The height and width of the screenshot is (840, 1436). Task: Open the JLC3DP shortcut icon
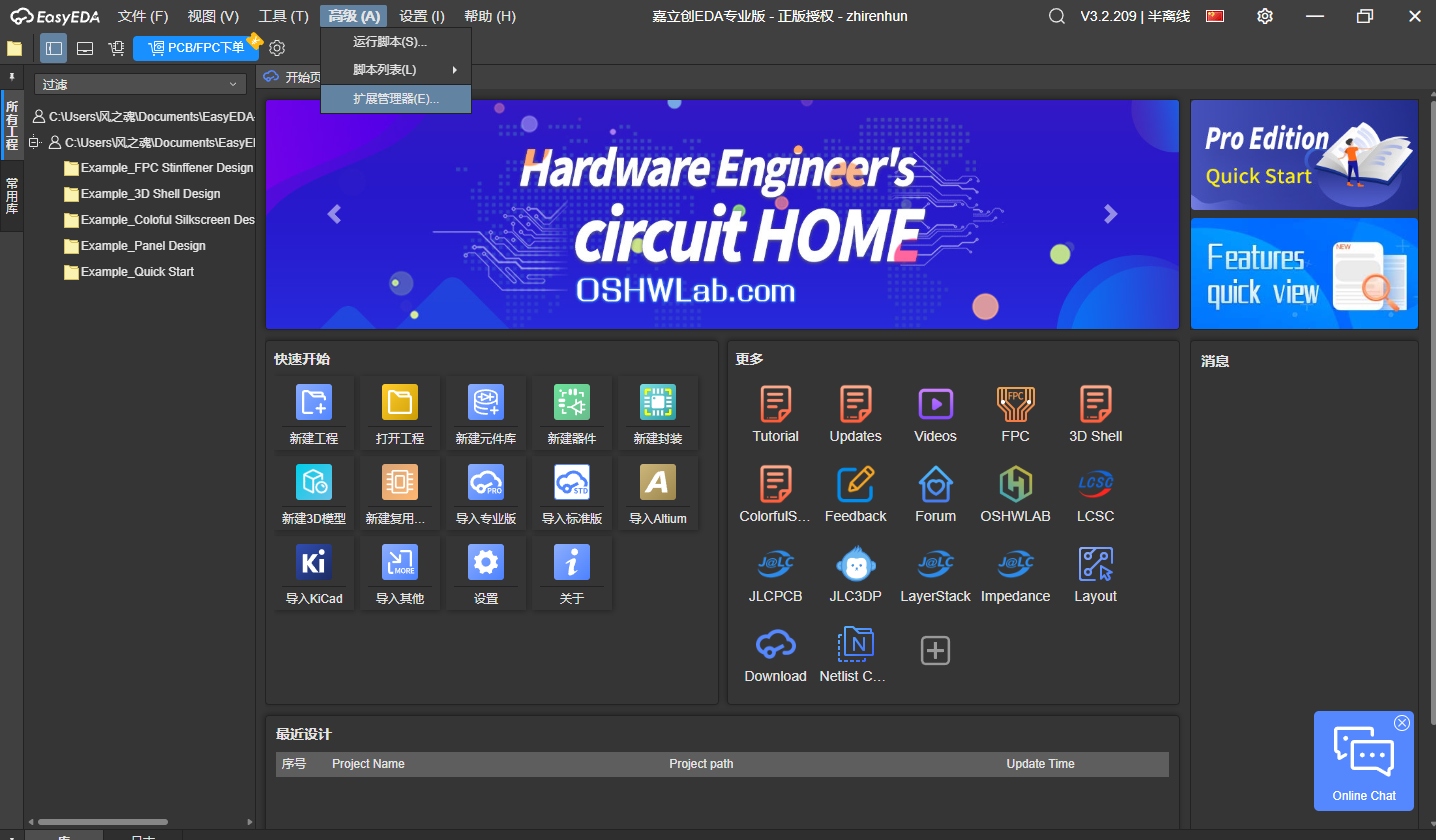(x=856, y=564)
